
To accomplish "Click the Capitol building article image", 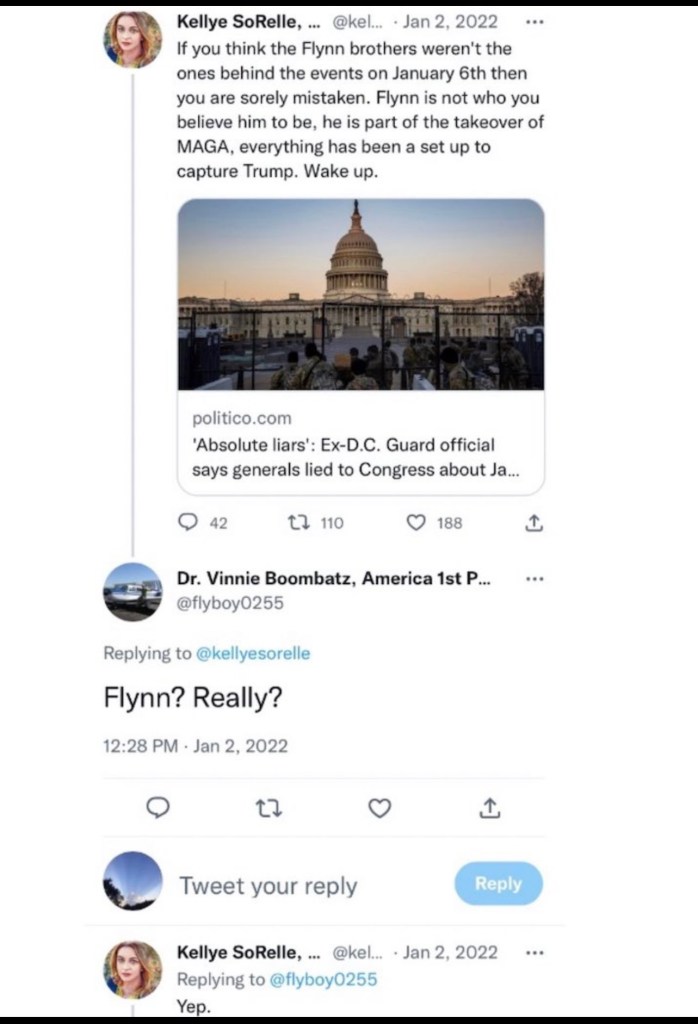I will (x=361, y=294).
